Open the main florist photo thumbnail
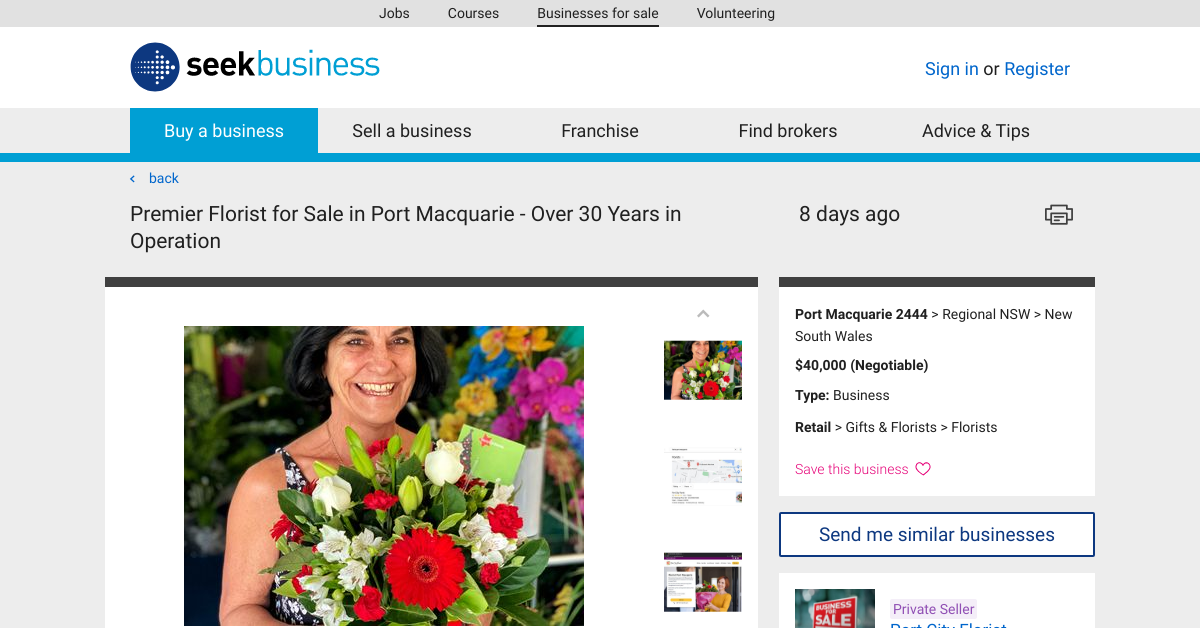 pos(703,370)
